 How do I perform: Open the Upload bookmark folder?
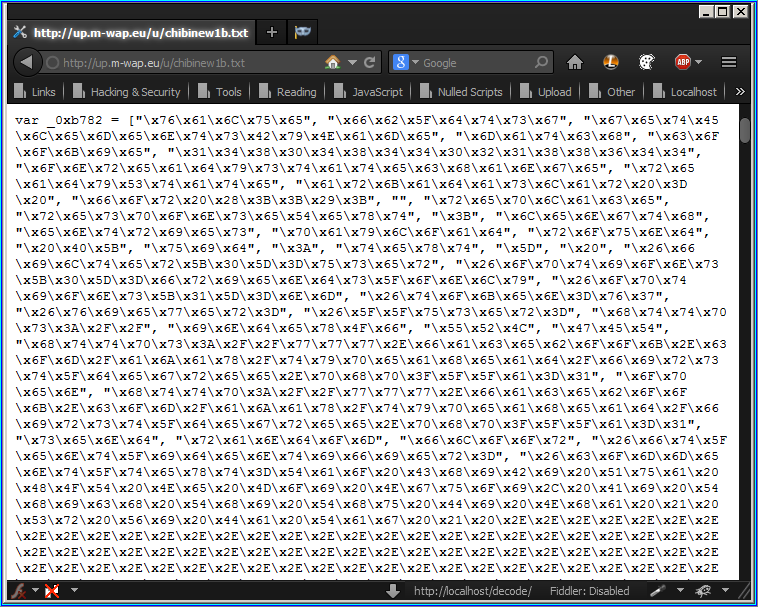click(546, 91)
